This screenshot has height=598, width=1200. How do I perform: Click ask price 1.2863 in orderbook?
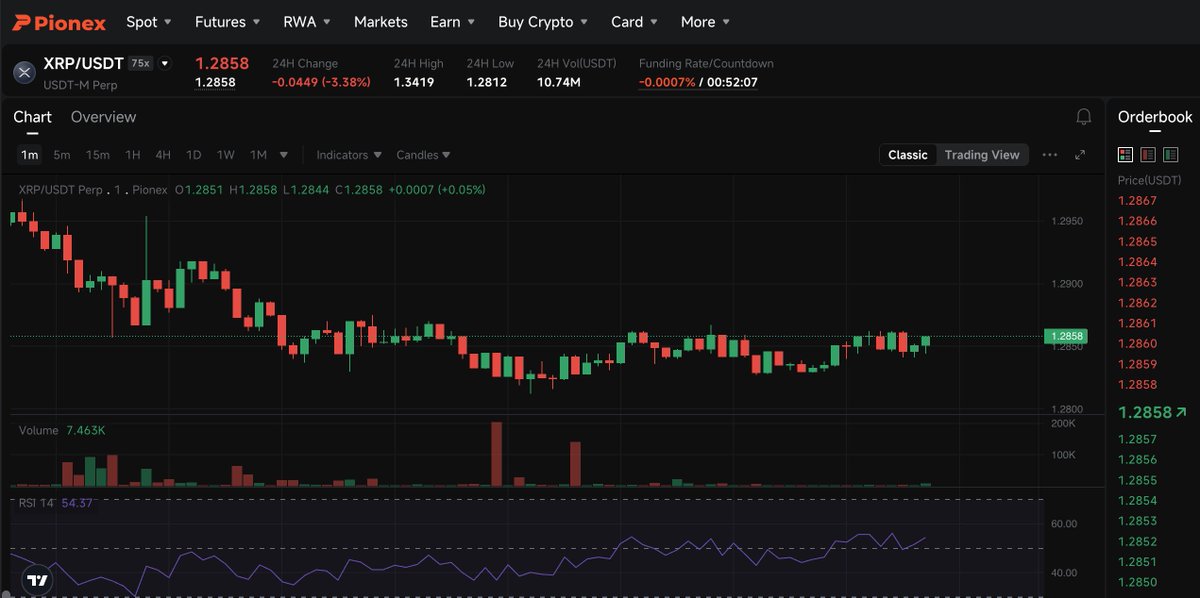point(1137,282)
